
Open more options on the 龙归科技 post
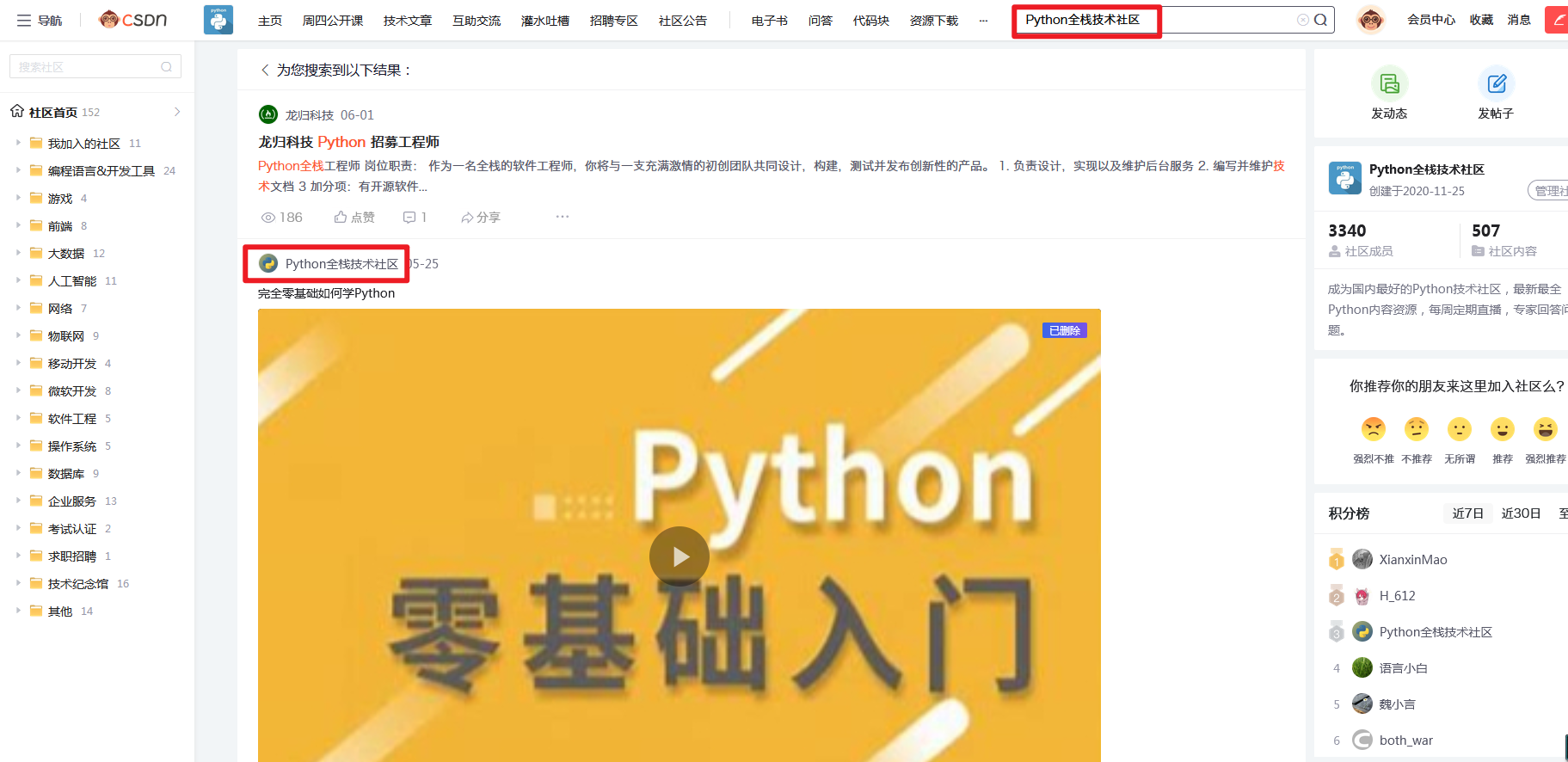click(563, 217)
